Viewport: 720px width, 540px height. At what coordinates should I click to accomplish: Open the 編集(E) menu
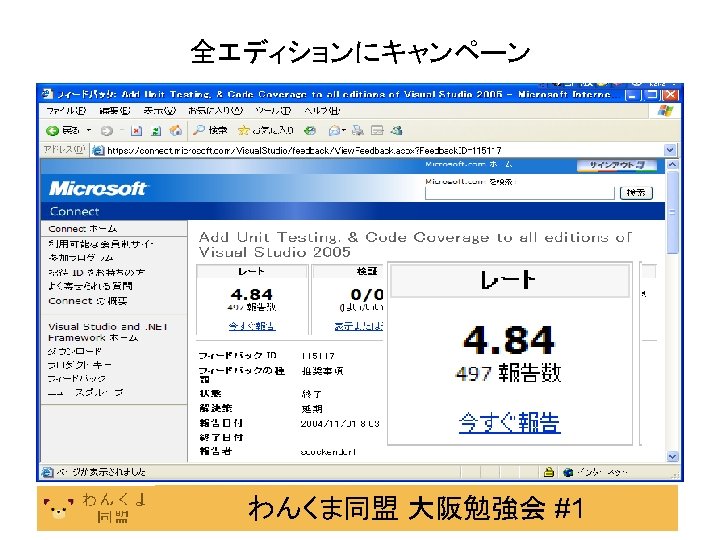(115, 111)
